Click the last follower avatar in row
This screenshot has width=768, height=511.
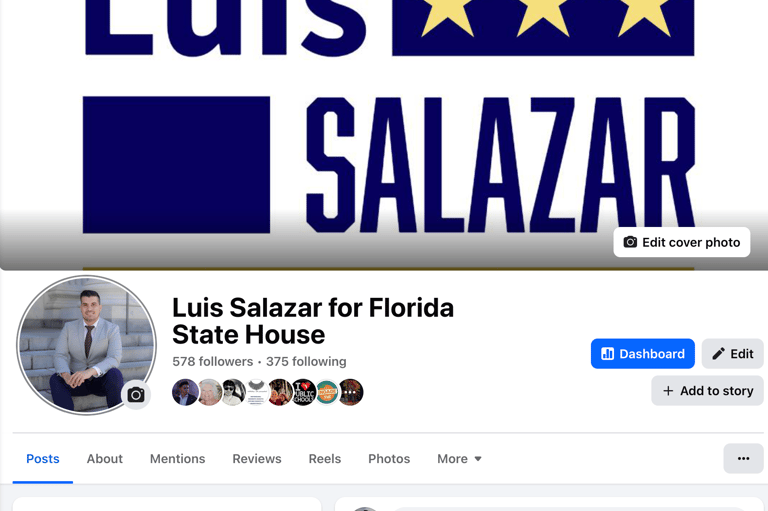click(351, 392)
